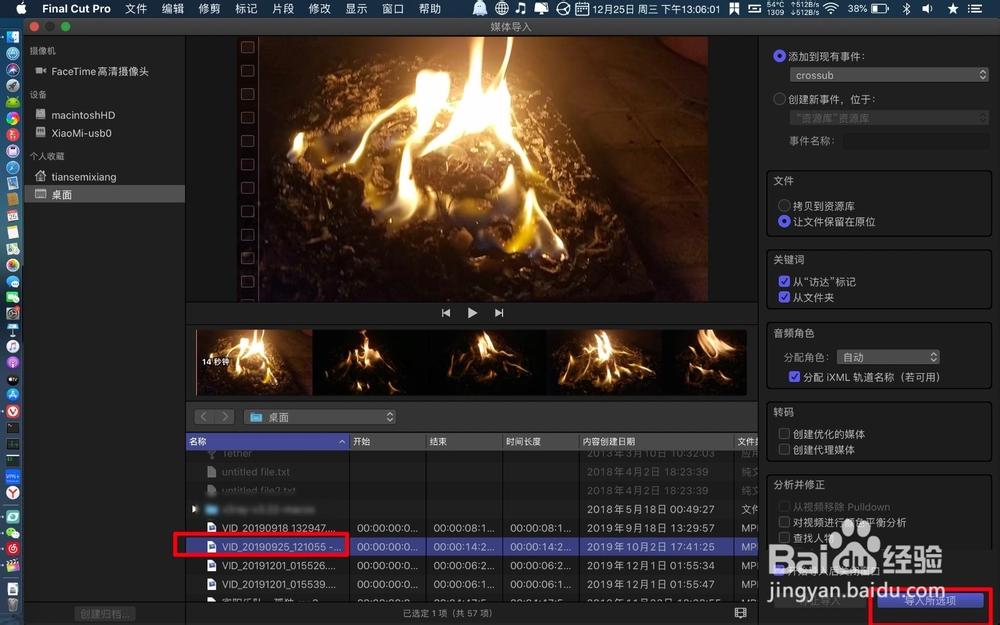Click the volume menu bar icon
Image resolution: width=1000 pixels, height=625 pixels.
[927, 8]
